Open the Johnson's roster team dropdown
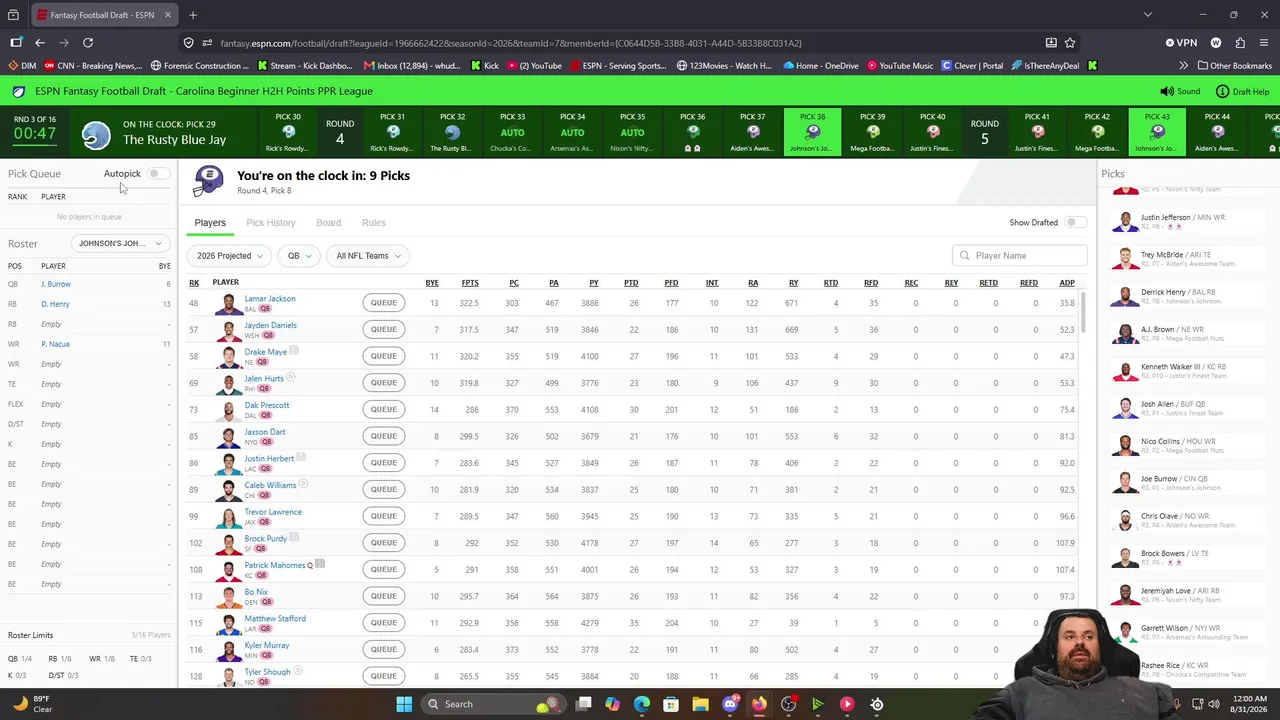This screenshot has height=720, width=1280. pos(119,243)
